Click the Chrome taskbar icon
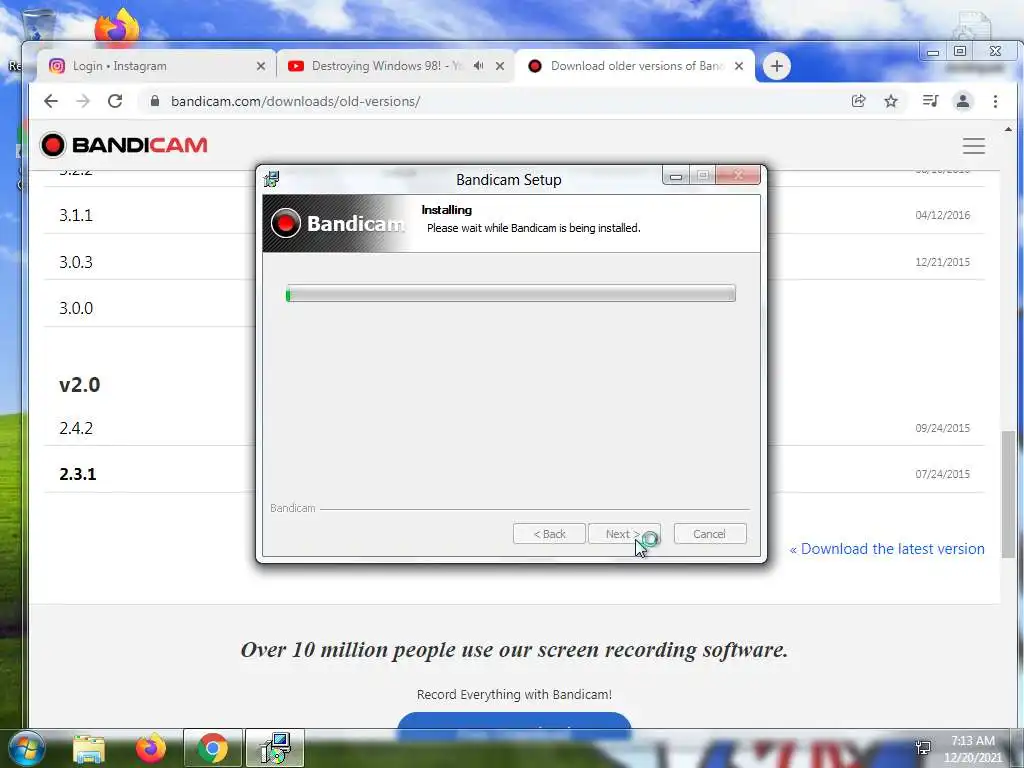 (213, 748)
